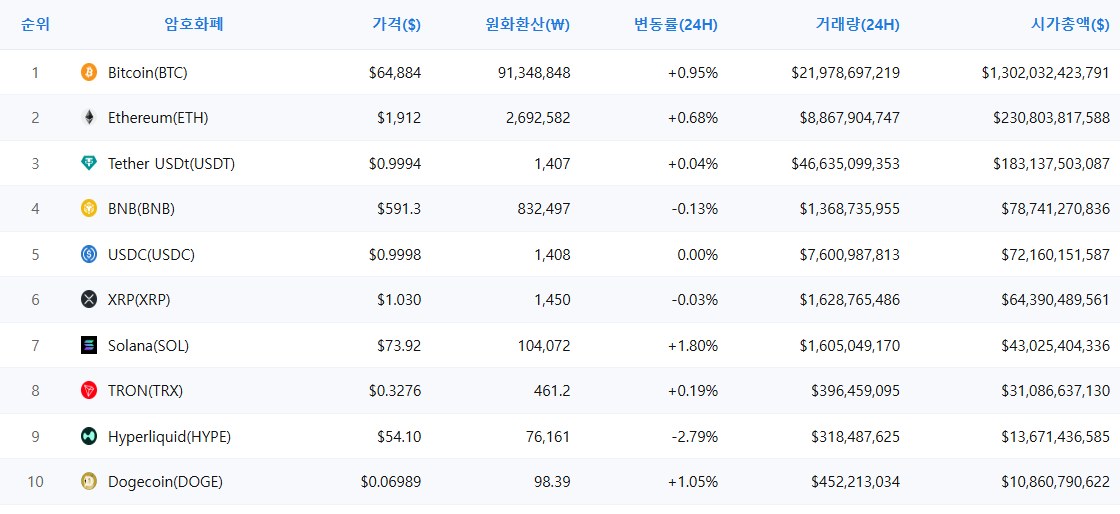Select Bitcoin change +0.95%
Image resolution: width=1120 pixels, height=514 pixels.
[693, 72]
